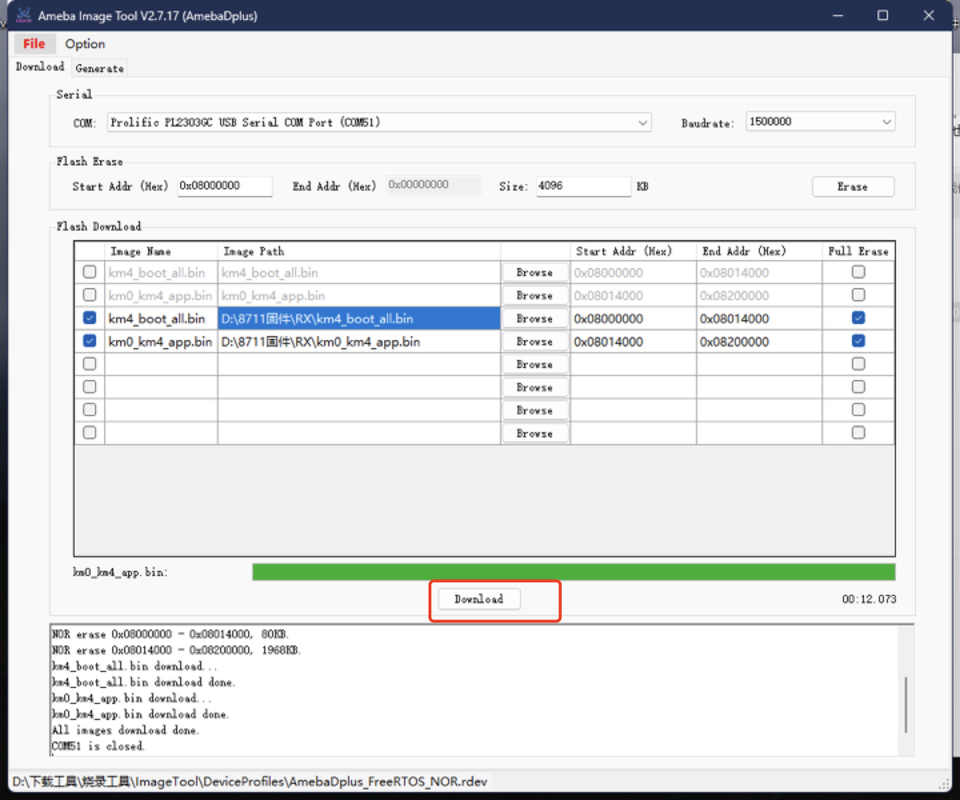Uncheck the fourth row km0_km4_app.bin checkbox

90,341
